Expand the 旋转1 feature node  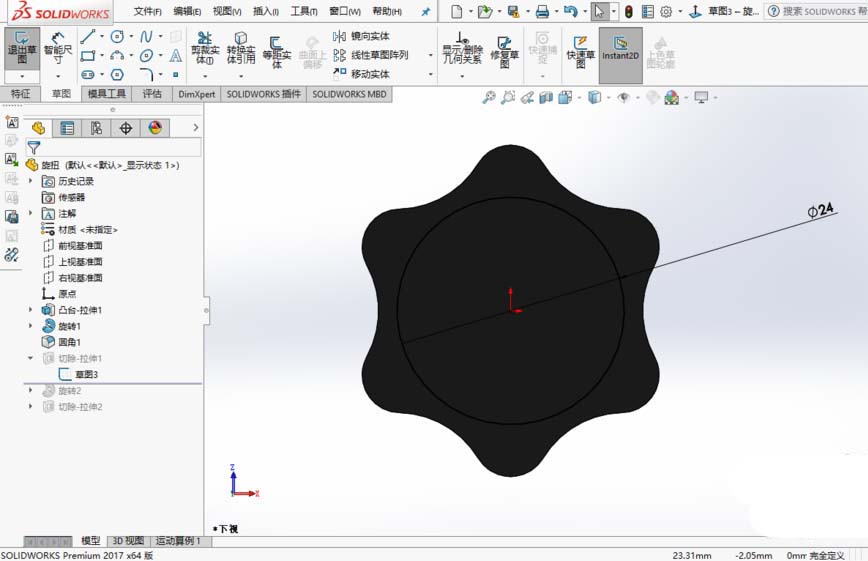click(30, 326)
